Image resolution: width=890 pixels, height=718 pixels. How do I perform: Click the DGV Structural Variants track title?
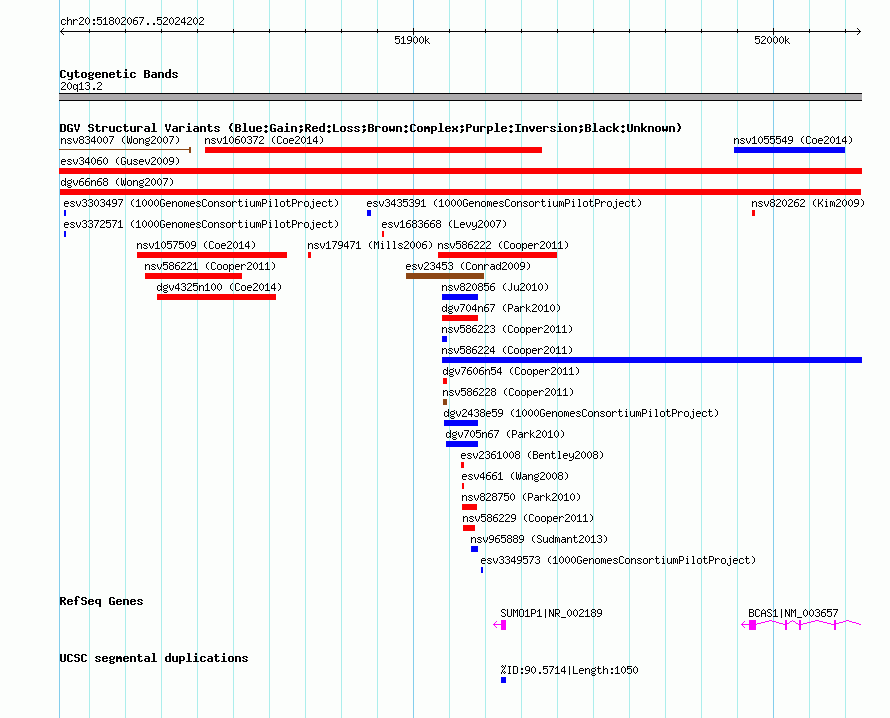pos(370,128)
